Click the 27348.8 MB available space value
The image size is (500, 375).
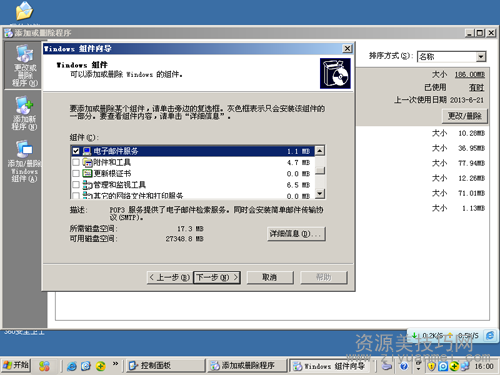[x=184, y=239]
